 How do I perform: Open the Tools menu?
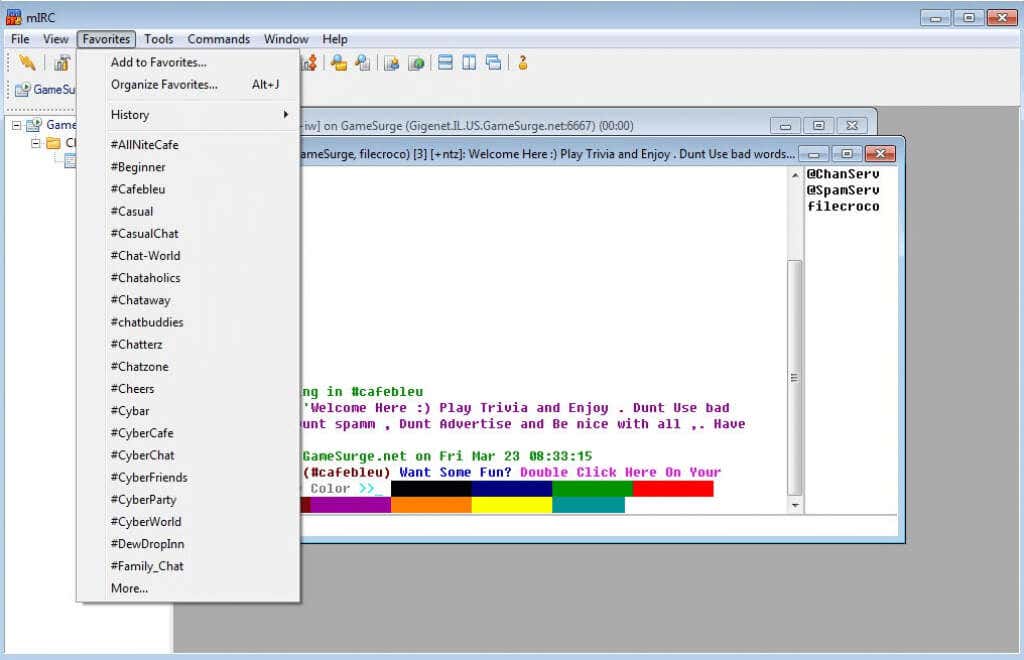pos(158,39)
